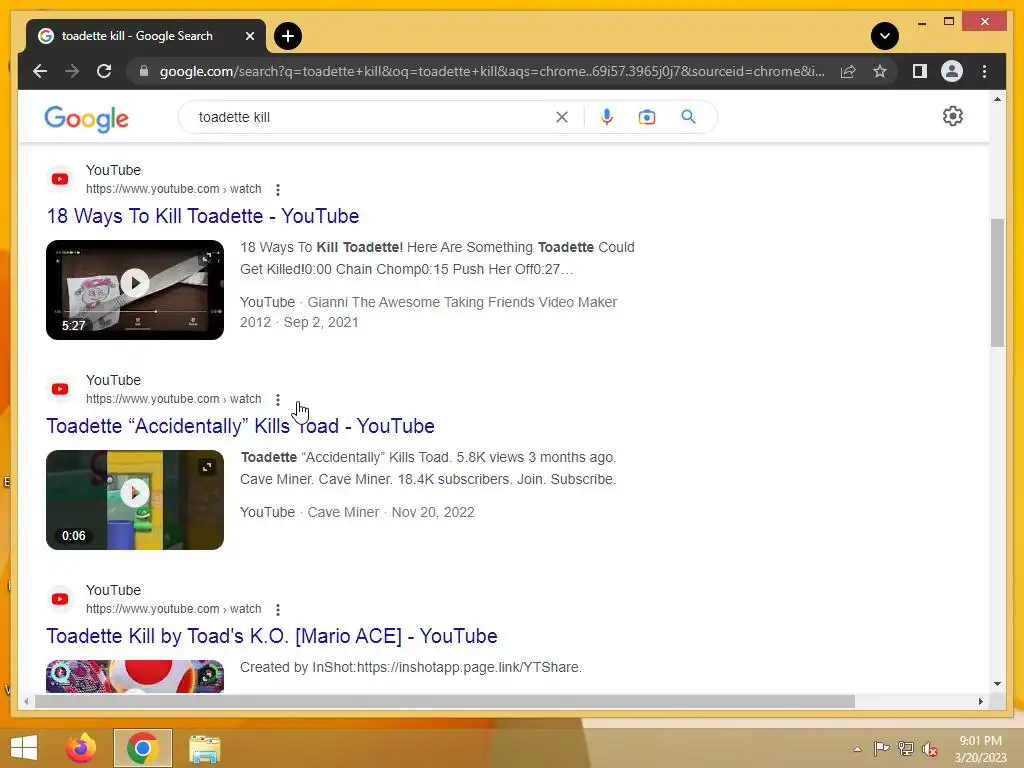Open '18 Ways To Kill Toadette - YouTube' result
This screenshot has width=1024, height=768.
coord(203,216)
